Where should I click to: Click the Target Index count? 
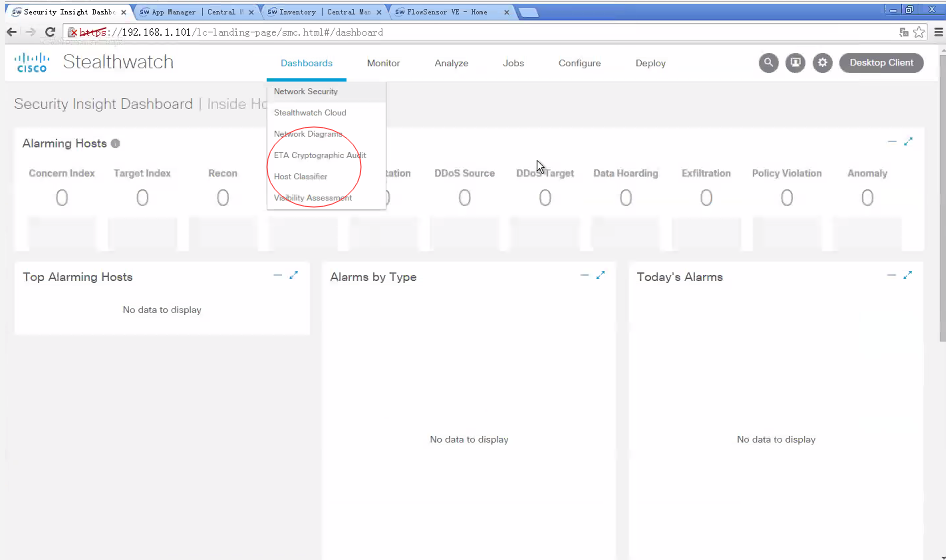142,198
